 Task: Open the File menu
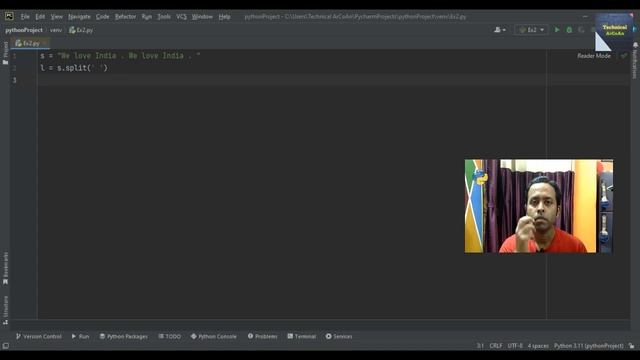[25, 17]
